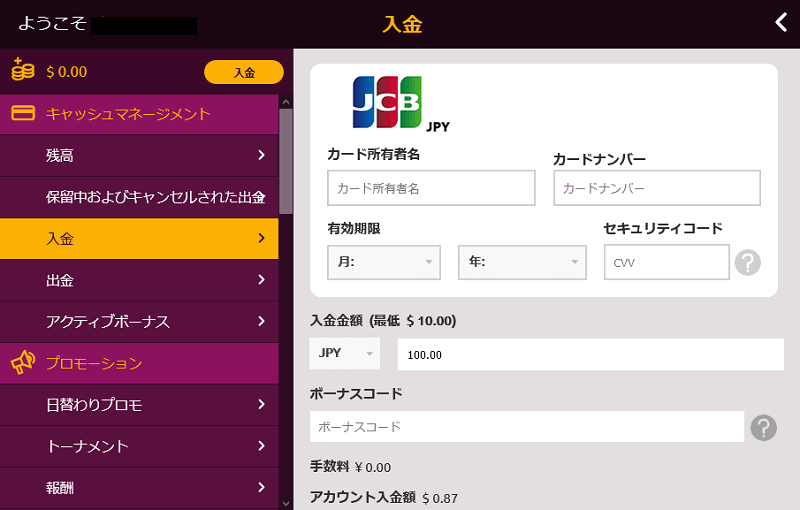The width and height of the screenshot is (800, 510).
Task: Click the back arrow at top right
Action: click(781, 22)
